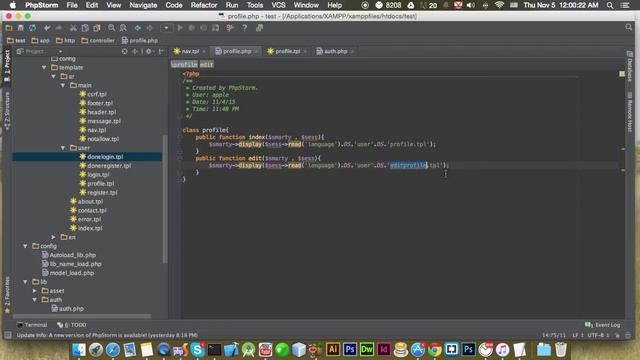This screenshot has height=360, width=640.
Task: Click the Copy toolbar icon
Action: click(x=85, y=28)
